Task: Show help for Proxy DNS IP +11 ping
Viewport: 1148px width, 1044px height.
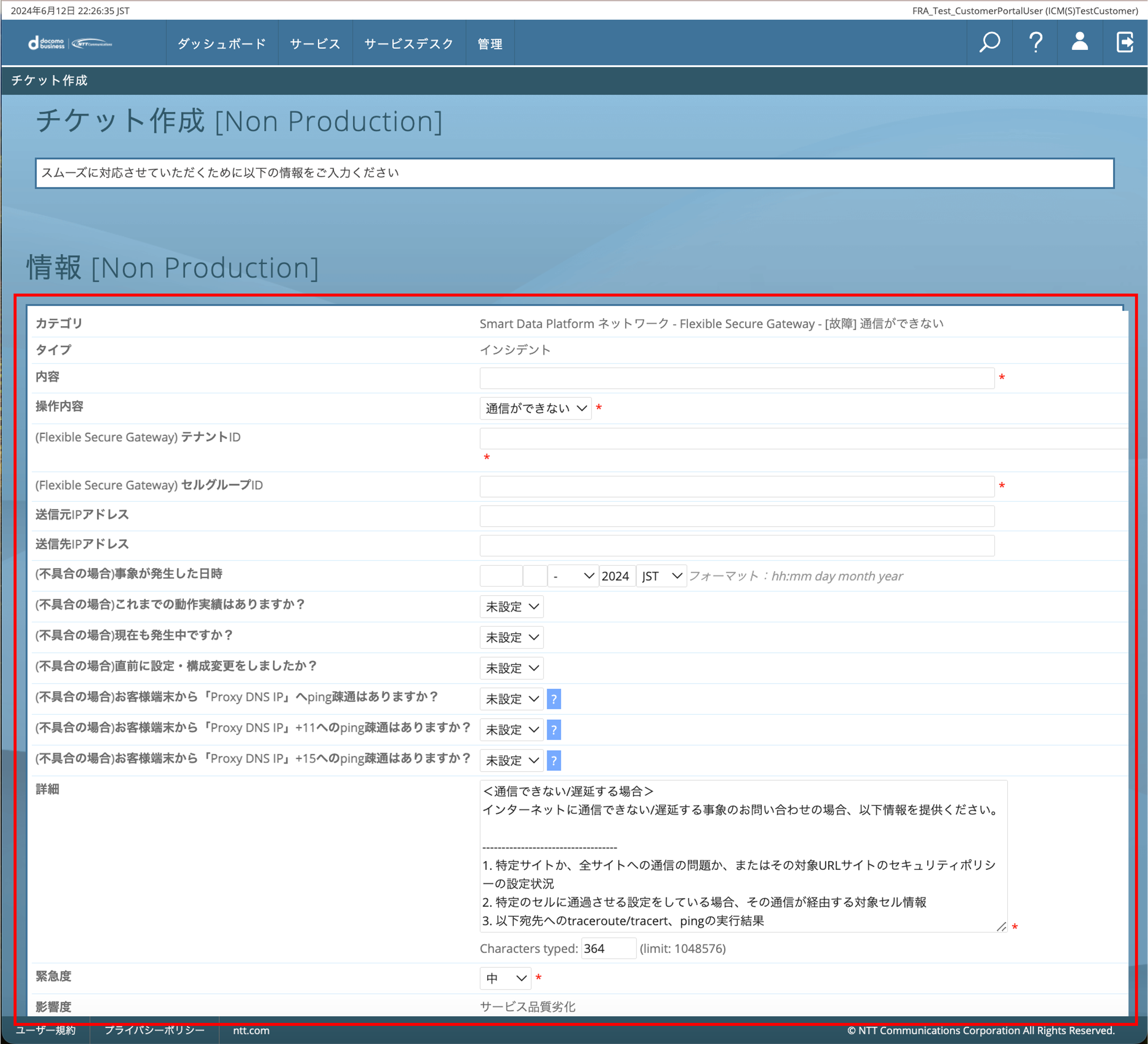Action: pos(553,730)
